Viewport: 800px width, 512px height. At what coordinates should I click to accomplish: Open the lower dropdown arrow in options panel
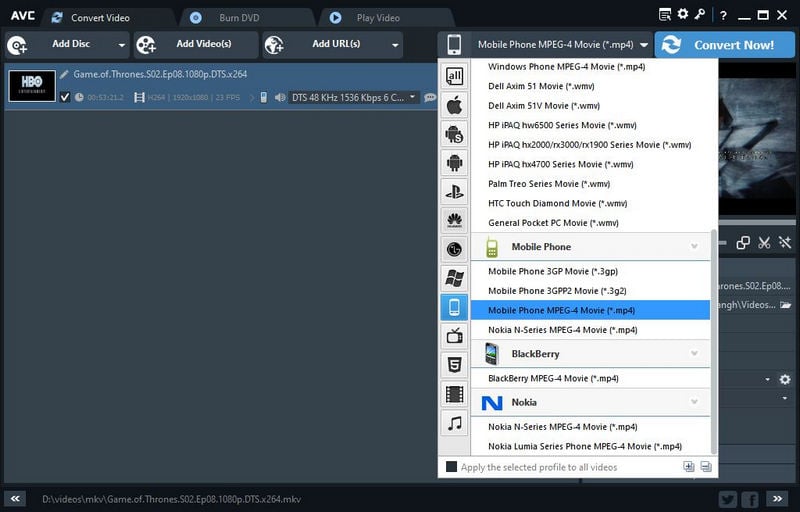coord(785,398)
